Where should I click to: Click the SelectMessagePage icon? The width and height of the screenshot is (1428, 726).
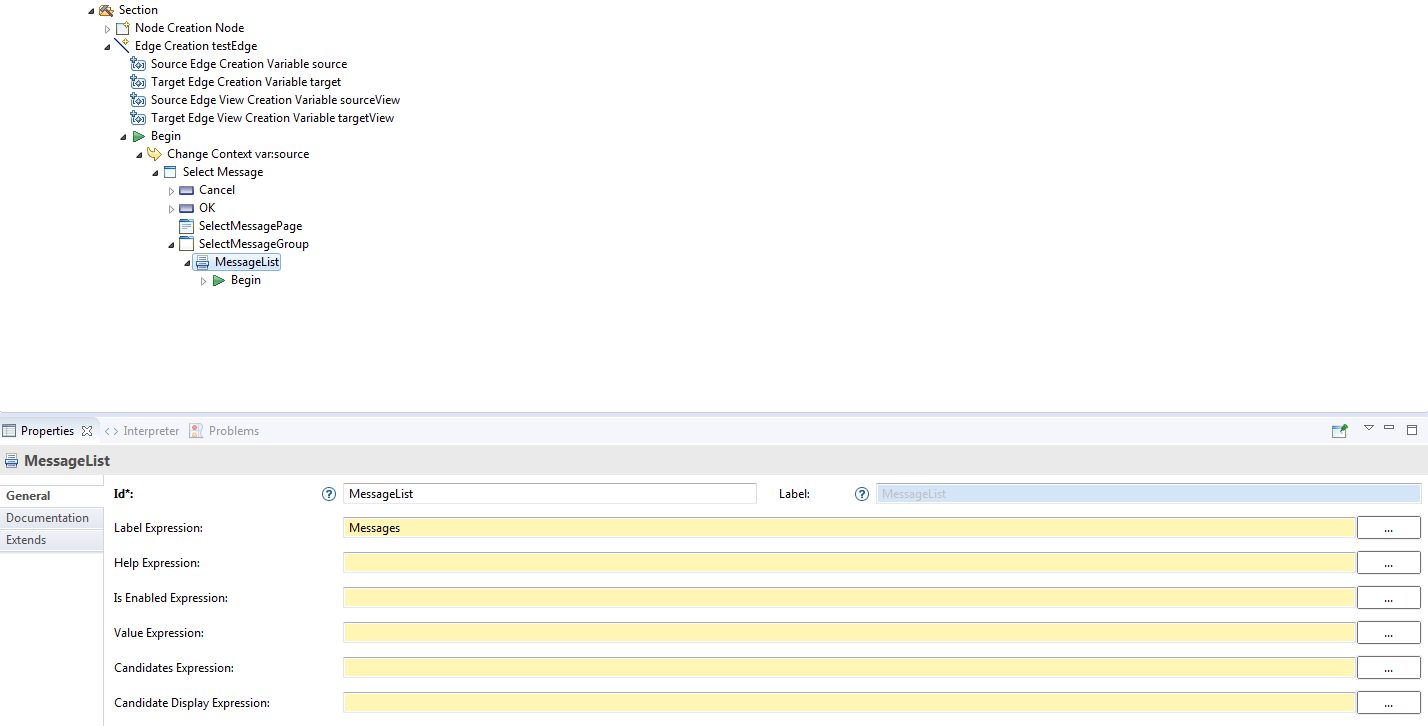click(186, 226)
